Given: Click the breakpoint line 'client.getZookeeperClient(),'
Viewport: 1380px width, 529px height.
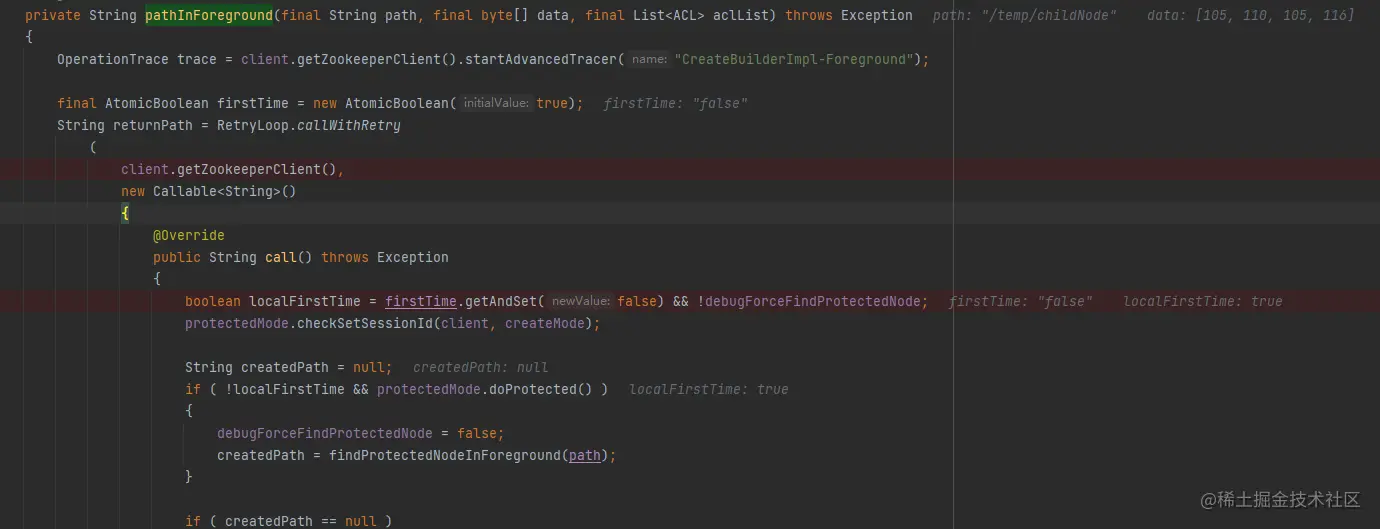Looking at the screenshot, I should [233, 170].
